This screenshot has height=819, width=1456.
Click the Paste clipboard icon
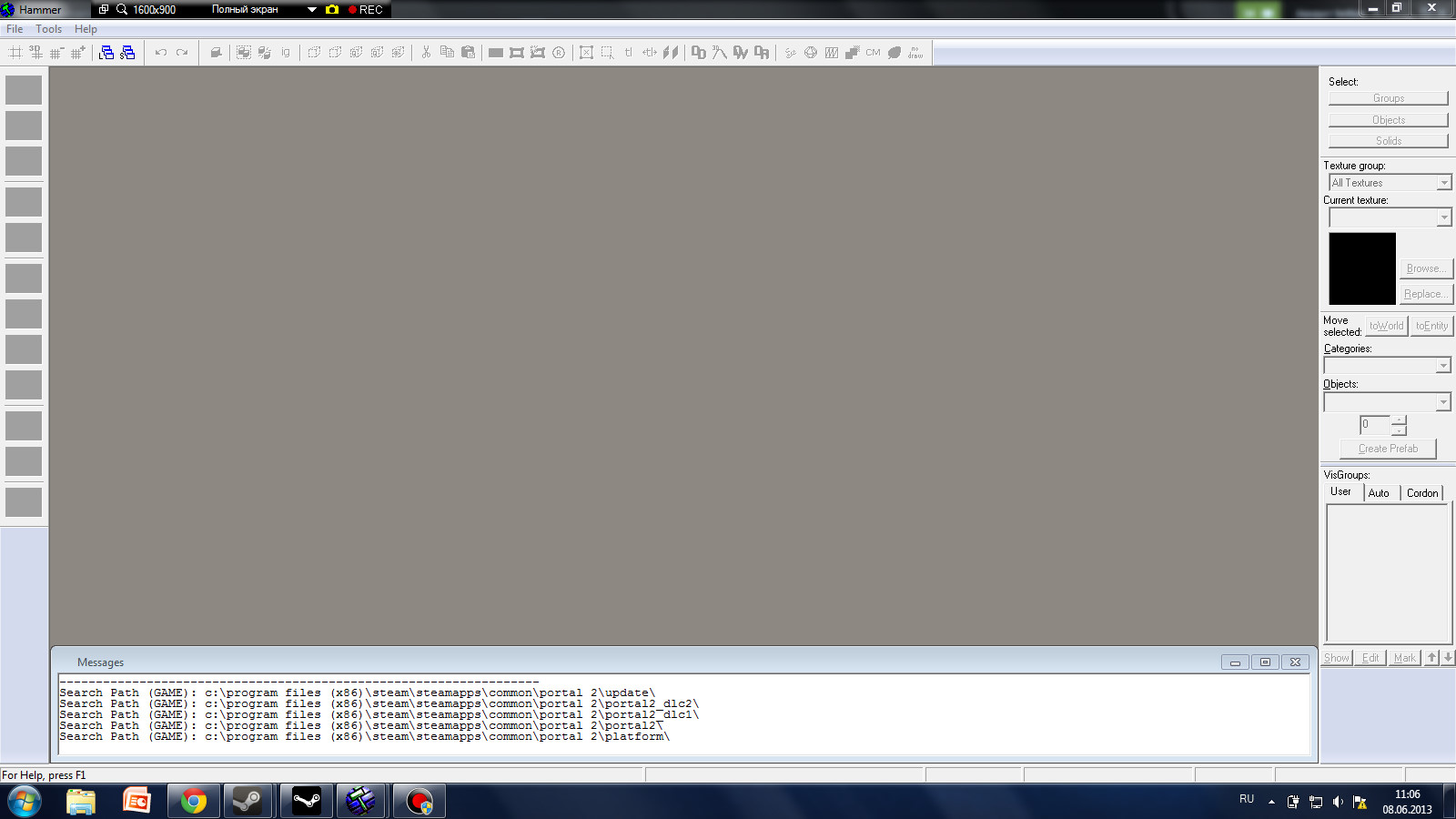pos(468,53)
